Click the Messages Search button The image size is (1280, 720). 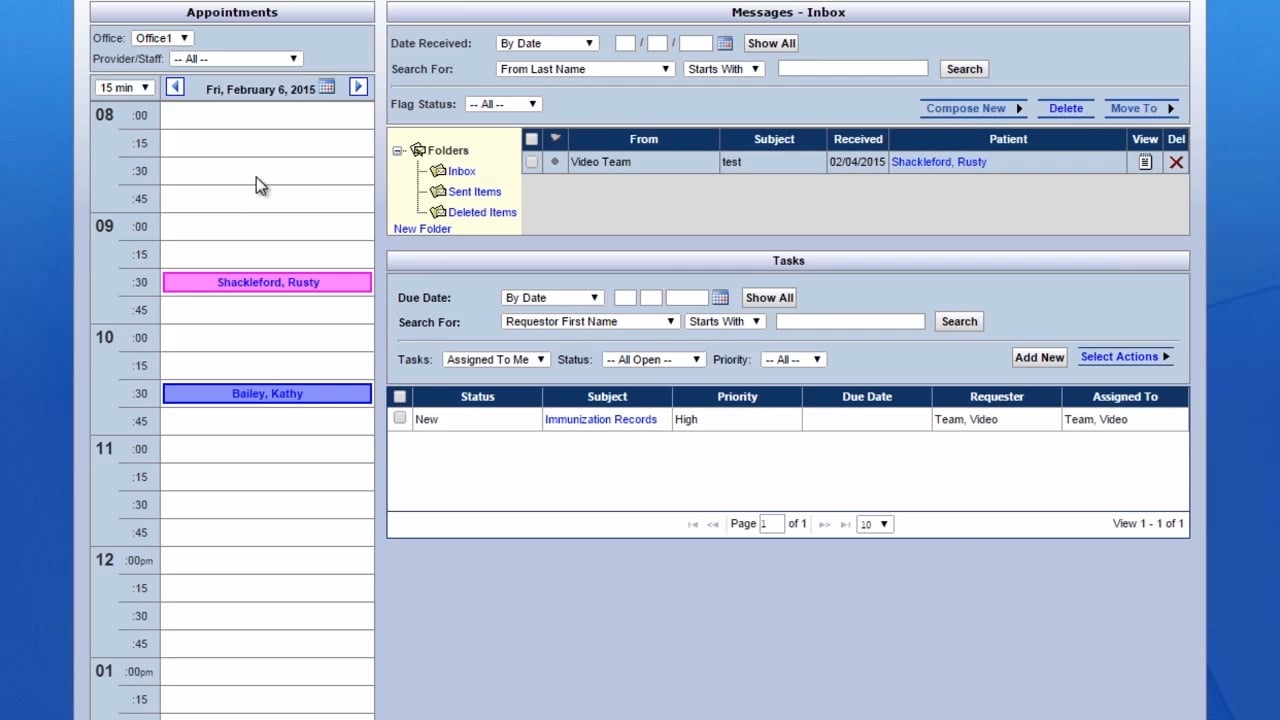964,69
